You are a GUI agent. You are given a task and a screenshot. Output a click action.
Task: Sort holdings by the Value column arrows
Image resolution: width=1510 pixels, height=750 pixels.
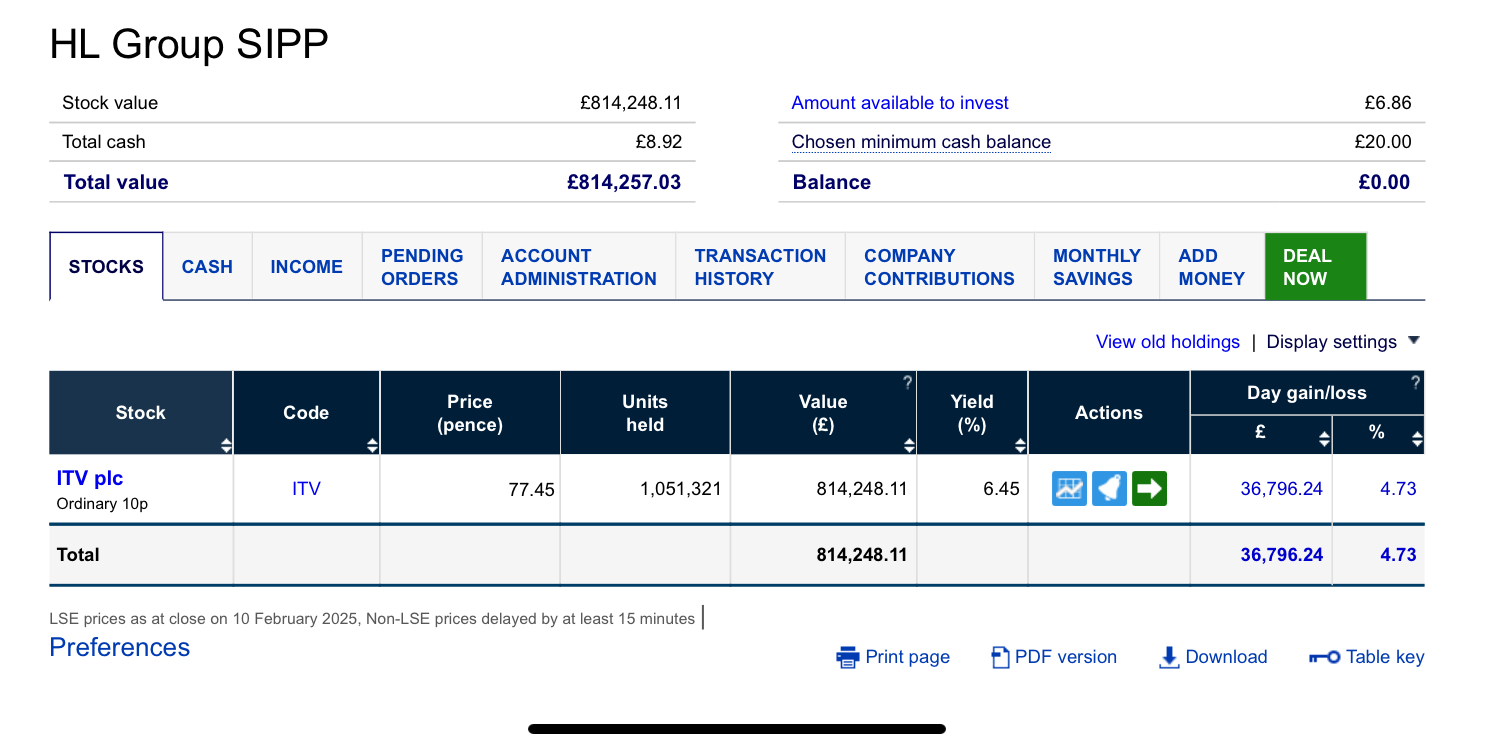point(909,445)
